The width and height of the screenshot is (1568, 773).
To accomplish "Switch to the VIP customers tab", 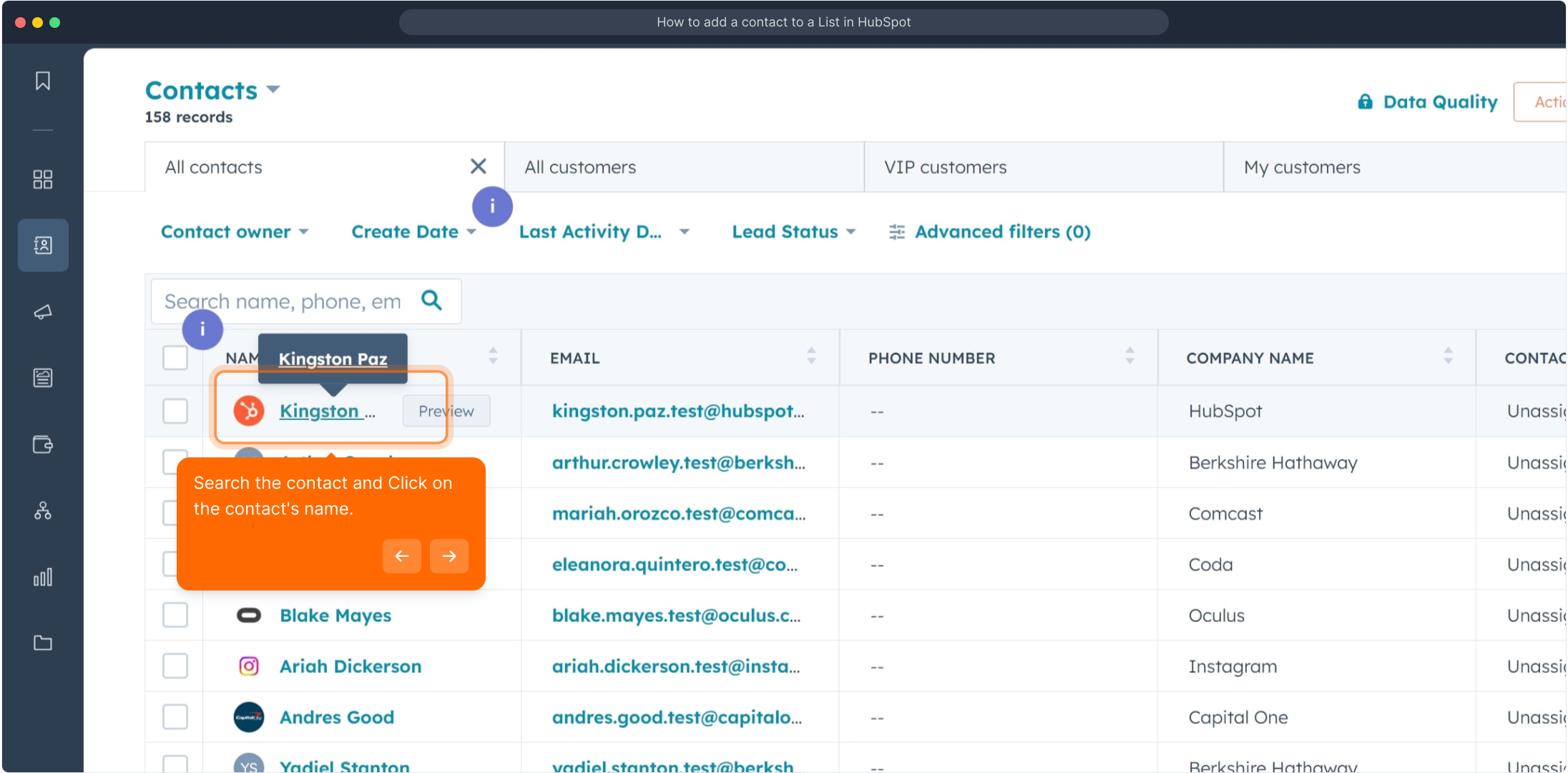I will (945, 167).
